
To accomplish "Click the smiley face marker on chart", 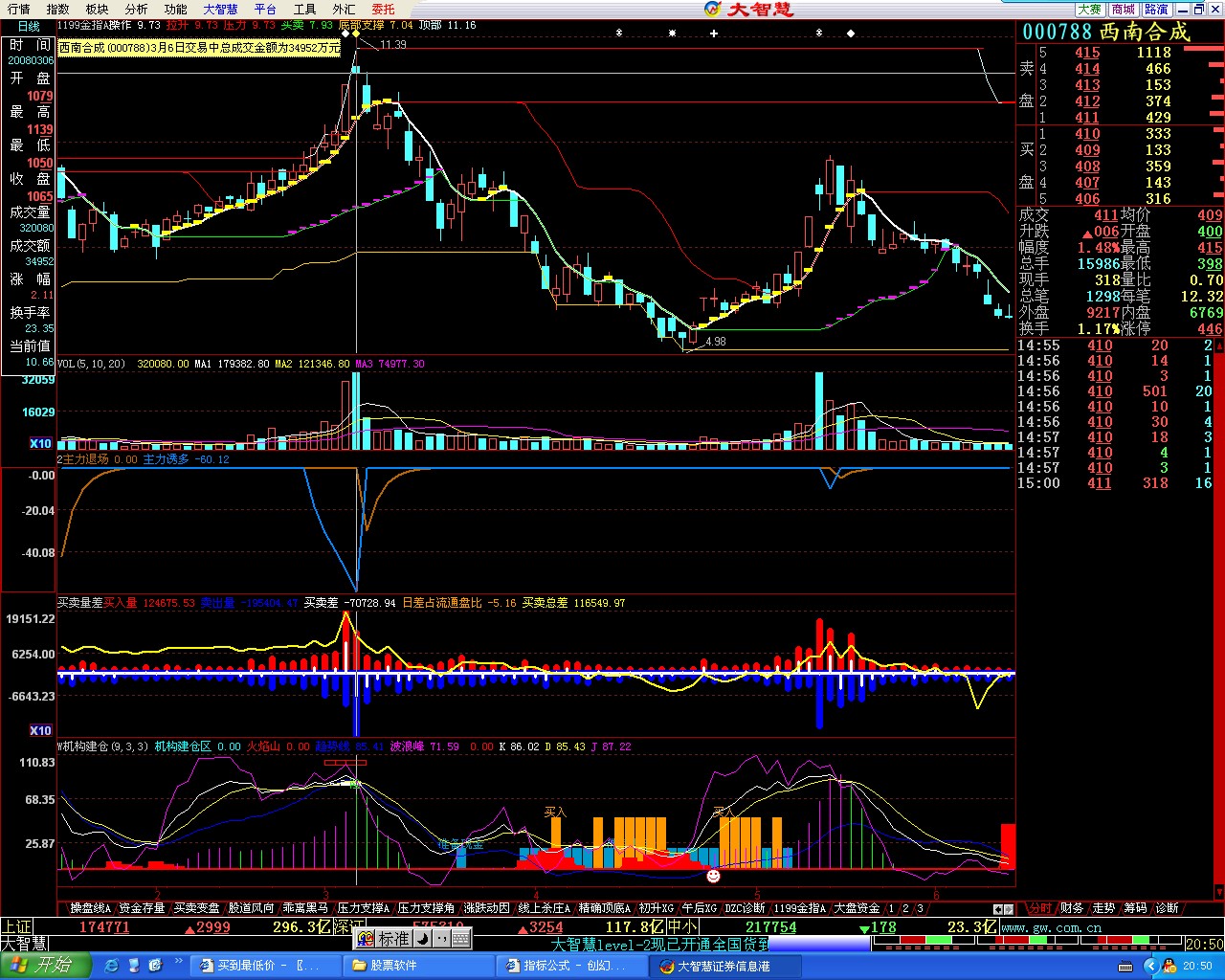I will pos(713,875).
